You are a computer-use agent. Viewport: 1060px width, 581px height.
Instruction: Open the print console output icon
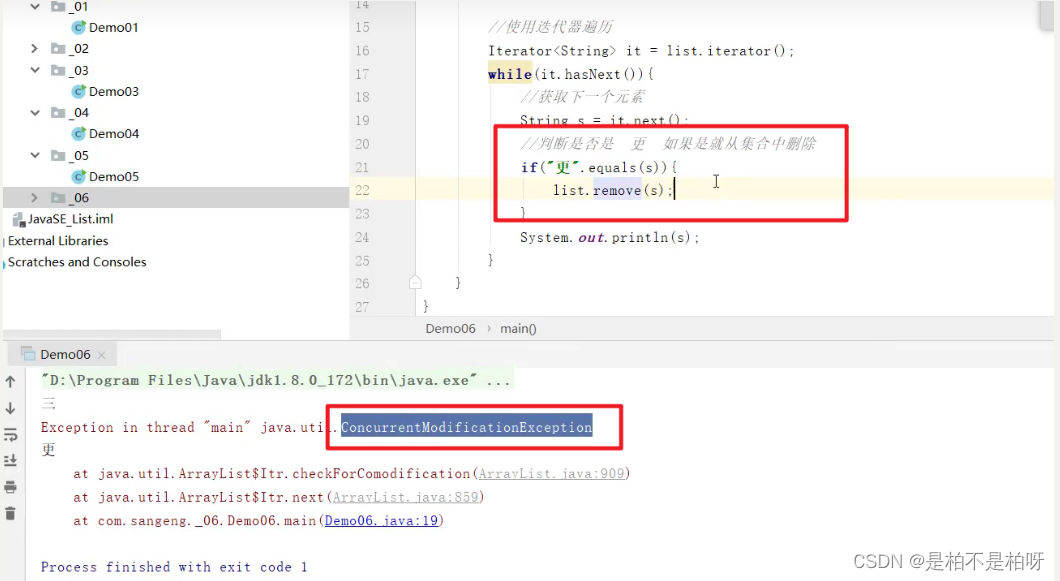click(x=11, y=487)
